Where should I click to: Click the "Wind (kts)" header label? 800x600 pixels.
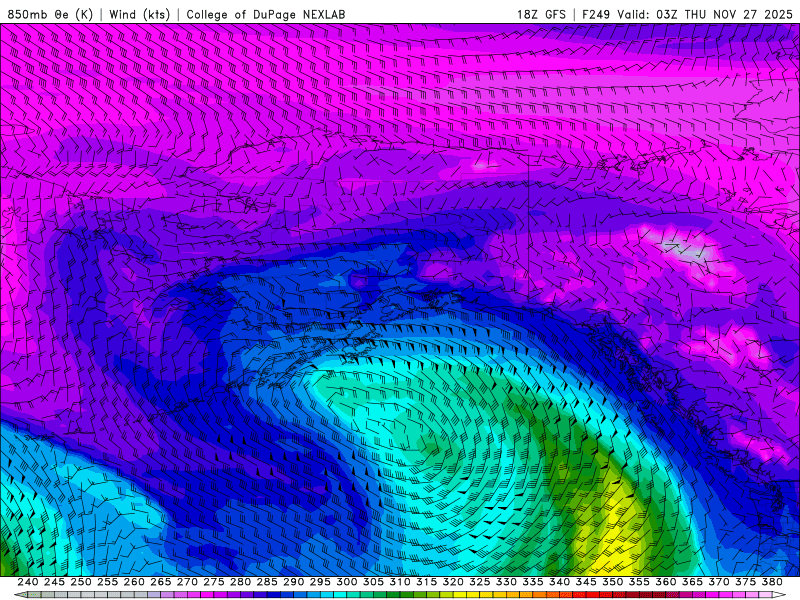tap(139, 14)
